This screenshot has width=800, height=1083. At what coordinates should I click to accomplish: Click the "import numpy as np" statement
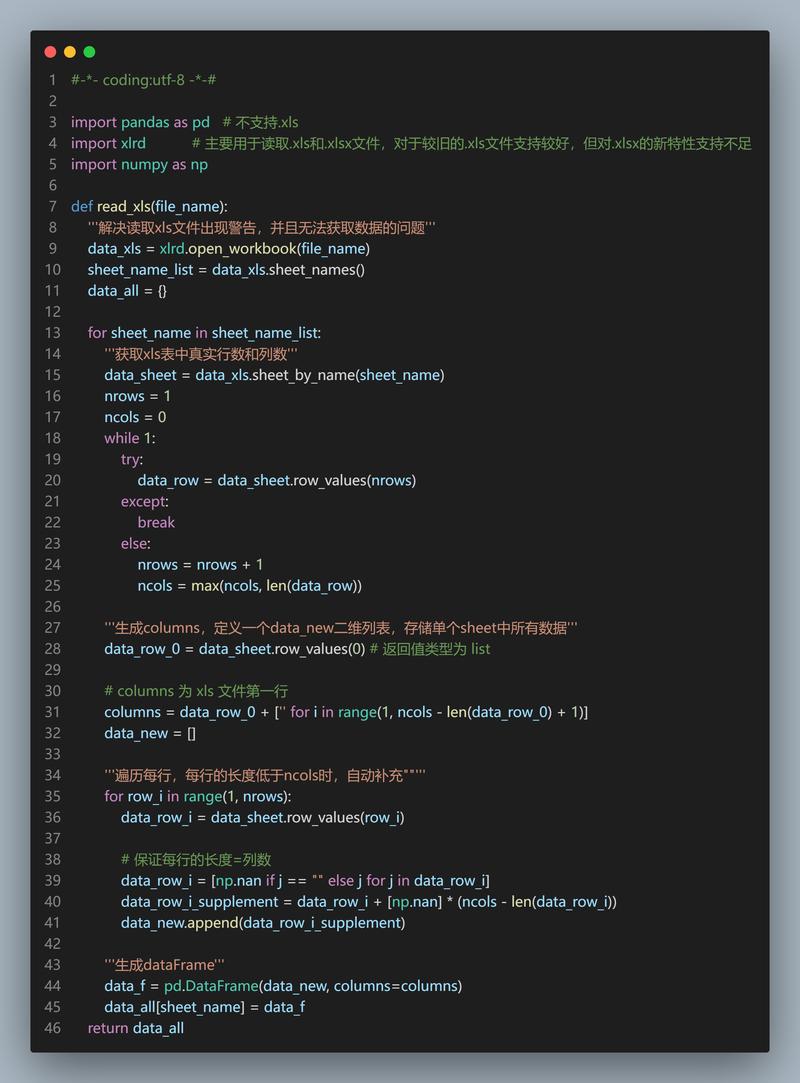pyautogui.click(x=139, y=164)
